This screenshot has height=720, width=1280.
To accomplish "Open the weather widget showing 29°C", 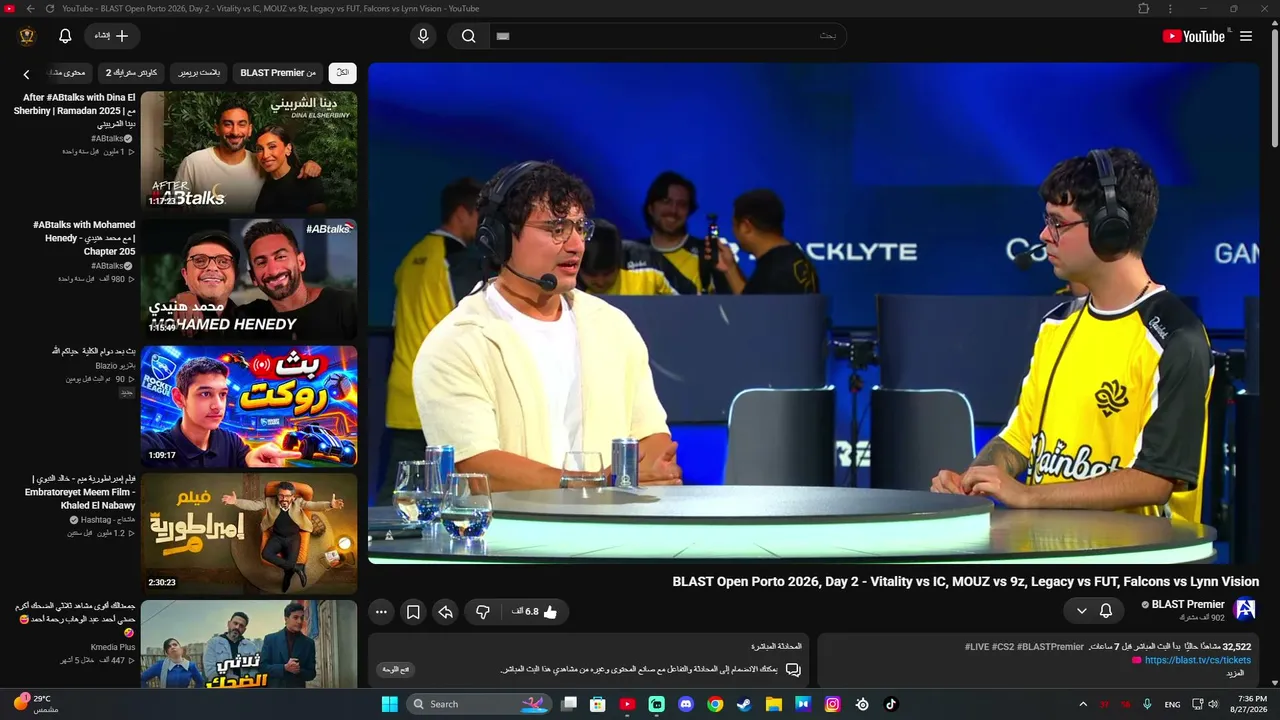I will pos(36,703).
